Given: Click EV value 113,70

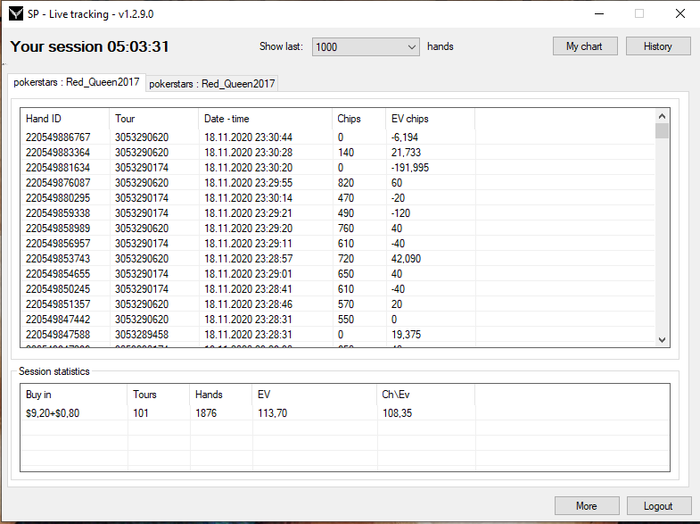Looking at the screenshot, I should 272,413.
